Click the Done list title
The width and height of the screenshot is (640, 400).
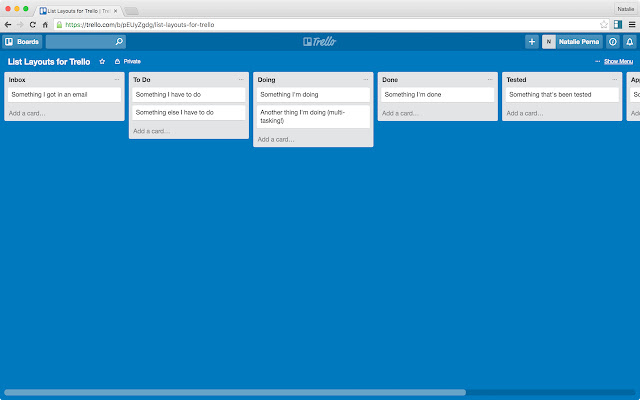pos(390,80)
